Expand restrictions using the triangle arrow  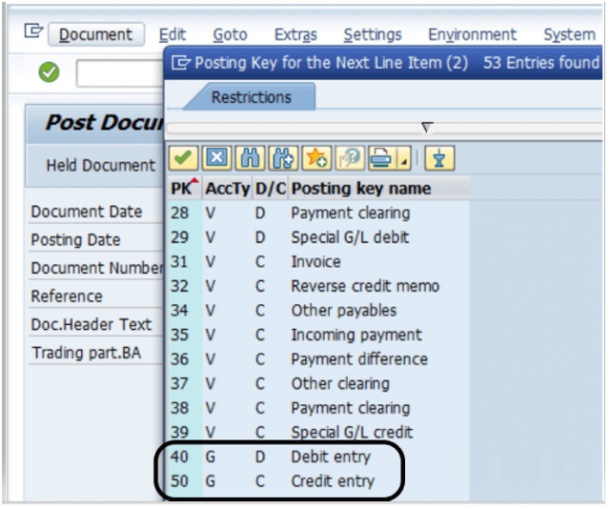pyautogui.click(x=427, y=127)
